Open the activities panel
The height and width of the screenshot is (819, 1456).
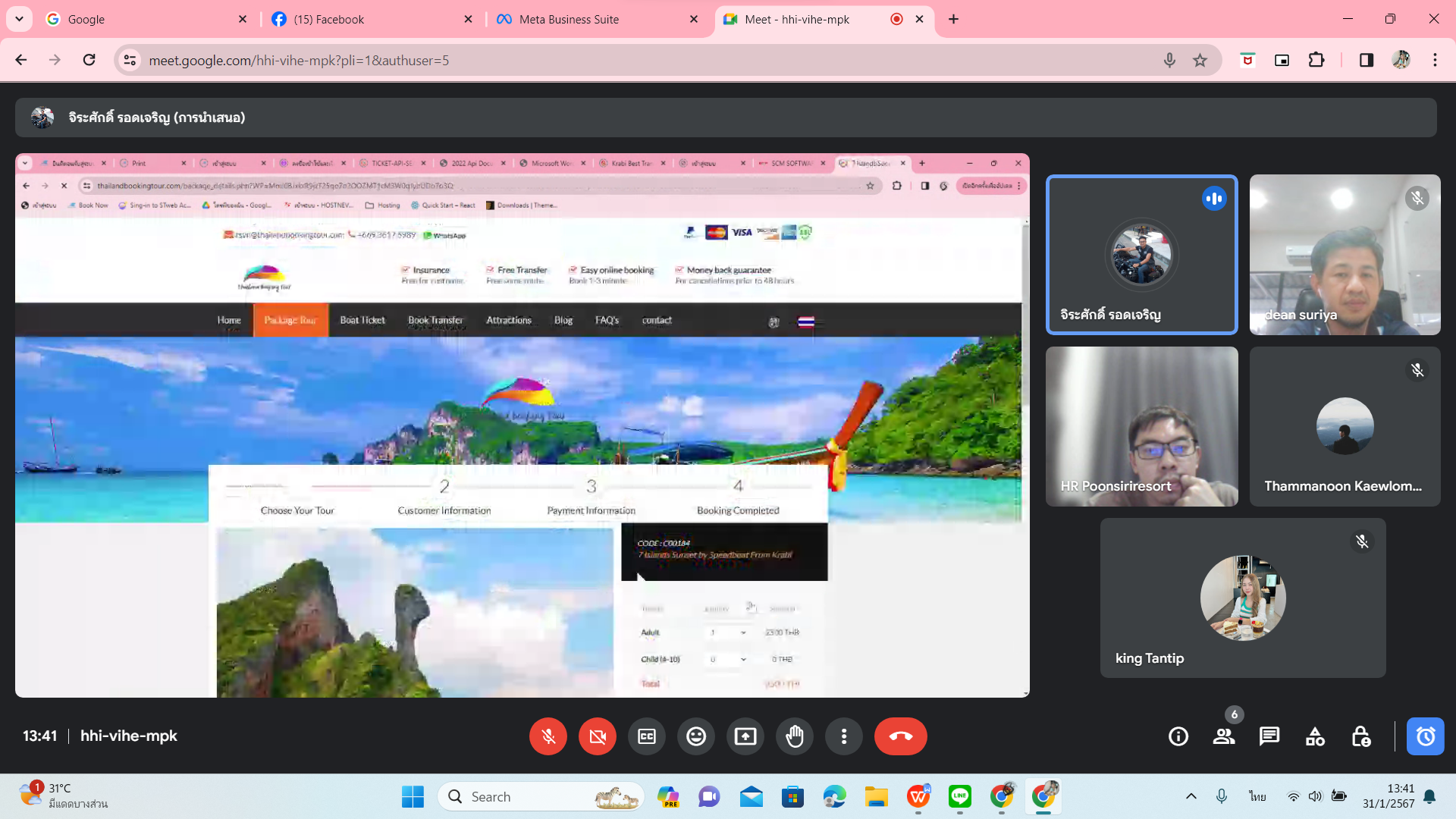(x=1315, y=736)
